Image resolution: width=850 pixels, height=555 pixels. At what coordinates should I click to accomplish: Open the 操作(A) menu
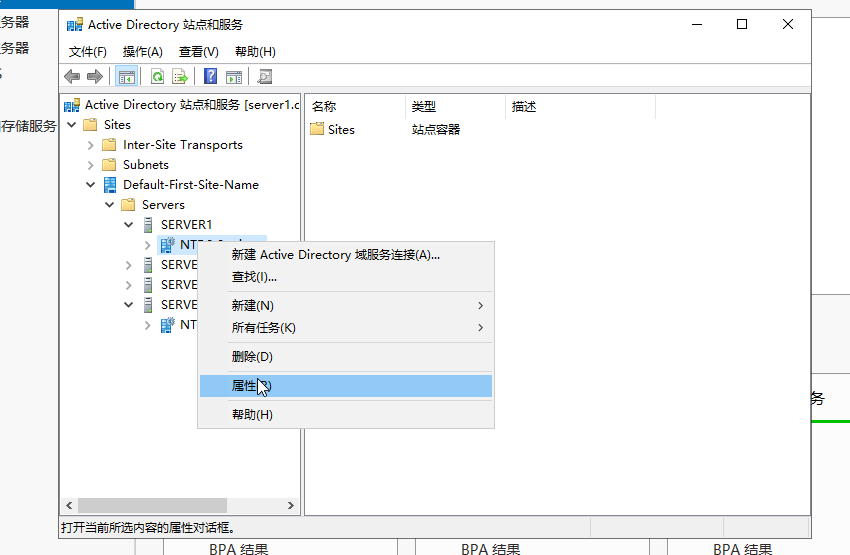(x=143, y=52)
